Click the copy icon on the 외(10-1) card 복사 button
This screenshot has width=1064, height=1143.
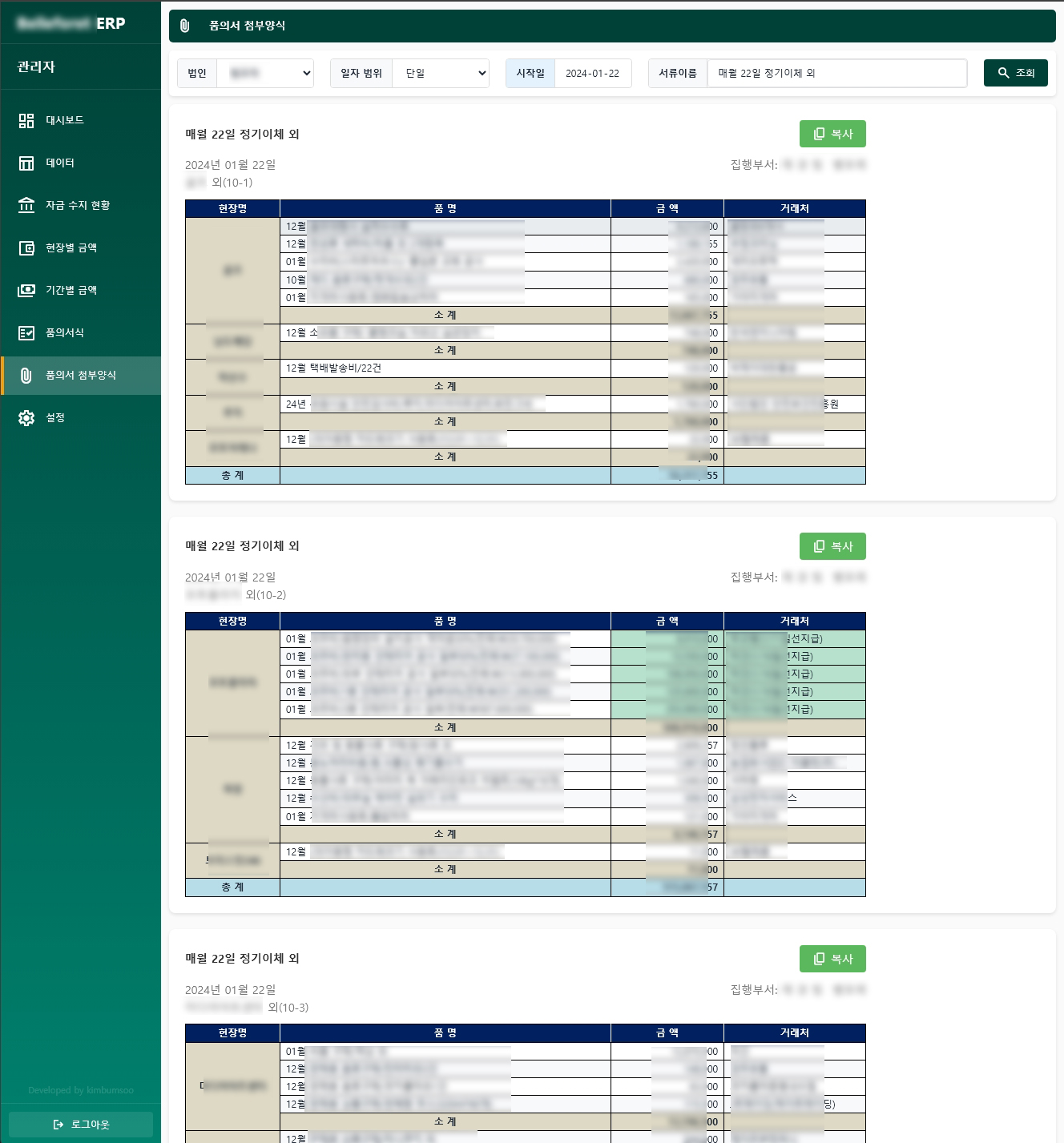819,134
